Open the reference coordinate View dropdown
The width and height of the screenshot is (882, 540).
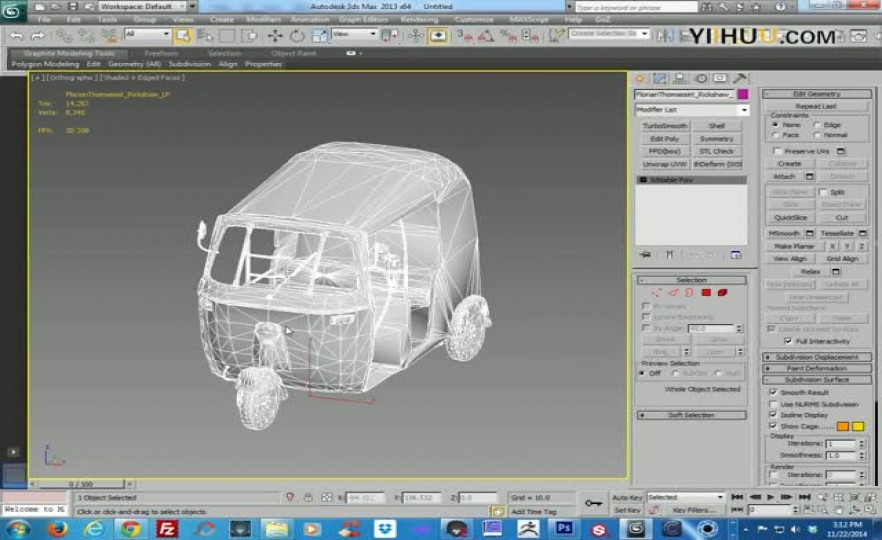(353, 34)
